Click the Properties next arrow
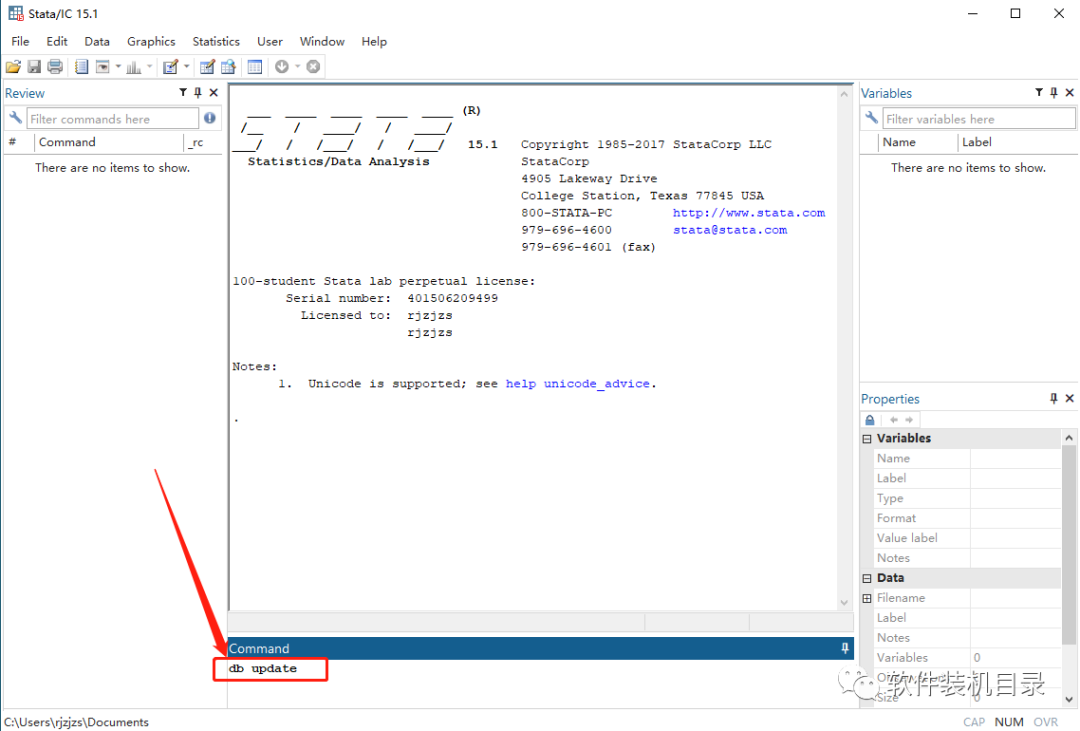This screenshot has height=731, width=1080. click(909, 420)
